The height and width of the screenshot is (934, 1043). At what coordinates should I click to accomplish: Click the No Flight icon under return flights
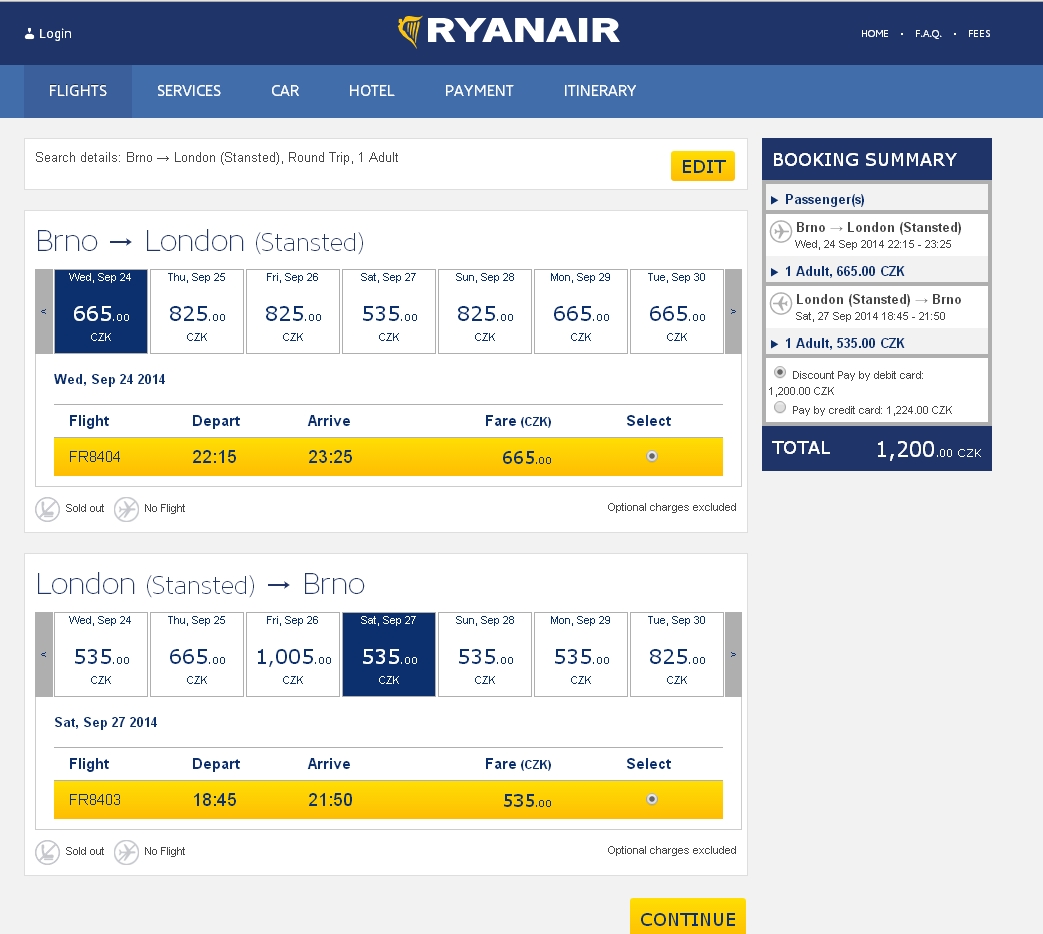coord(126,852)
